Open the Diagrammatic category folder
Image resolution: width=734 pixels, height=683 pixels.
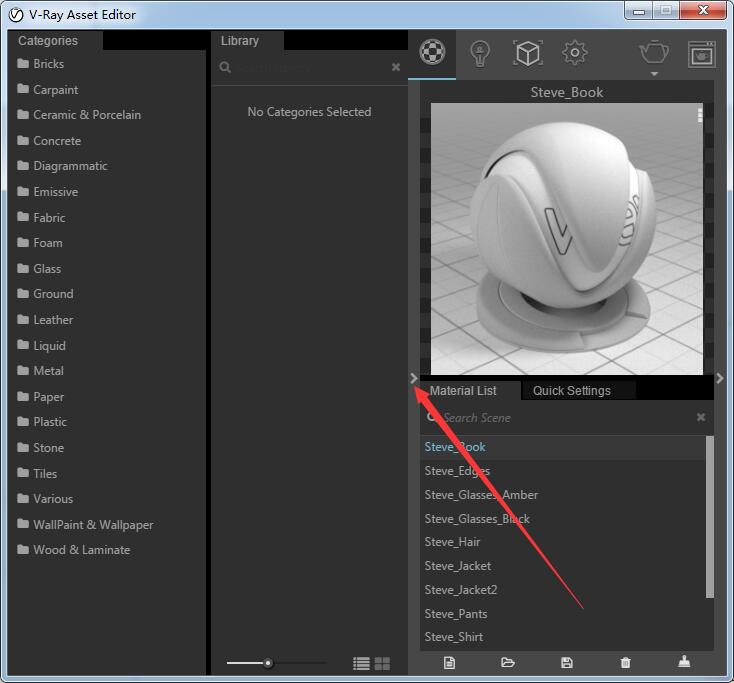pyautogui.click(x=62, y=166)
